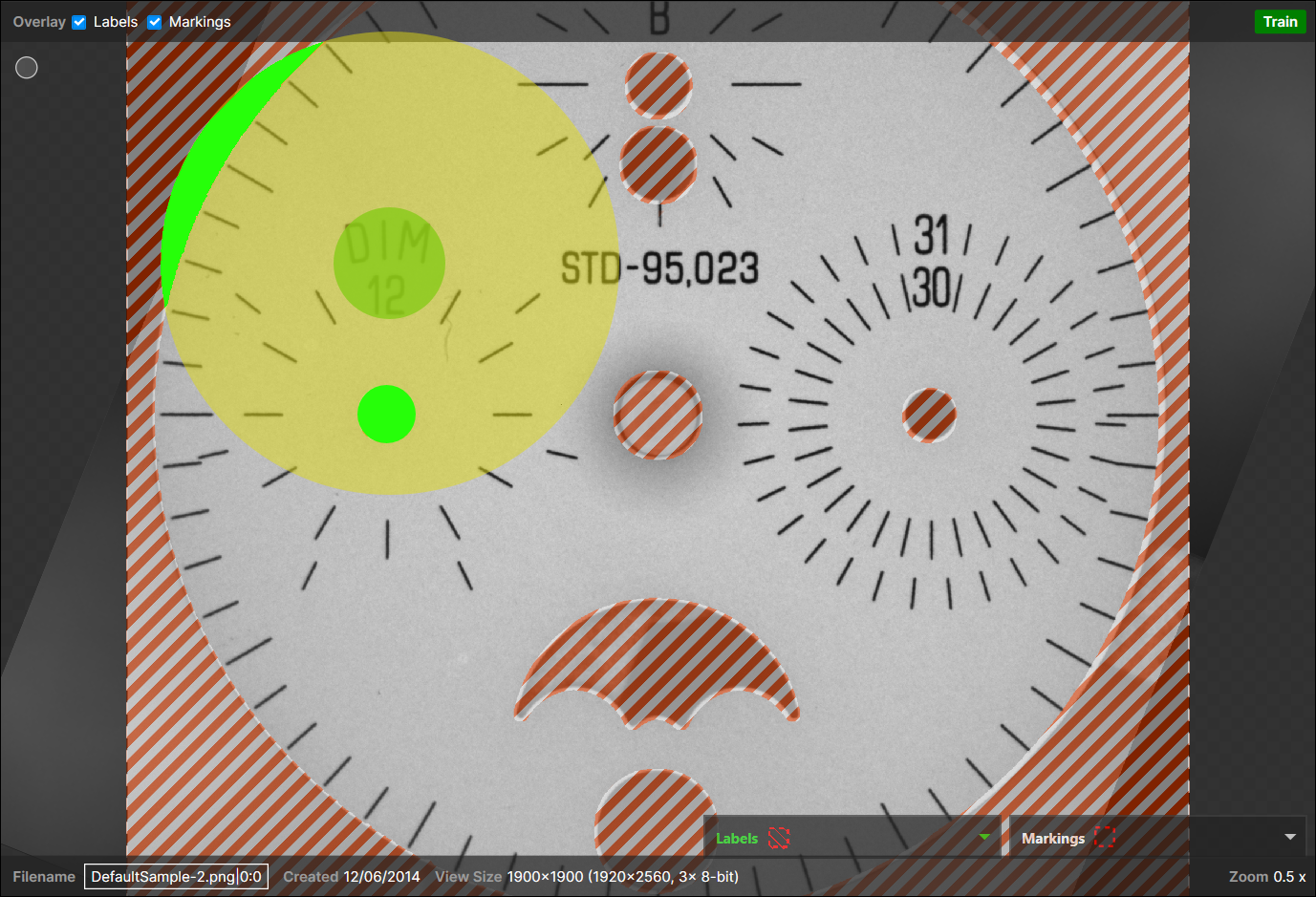
Task: Click the green circle over DIM 12 text
Action: coord(389,263)
